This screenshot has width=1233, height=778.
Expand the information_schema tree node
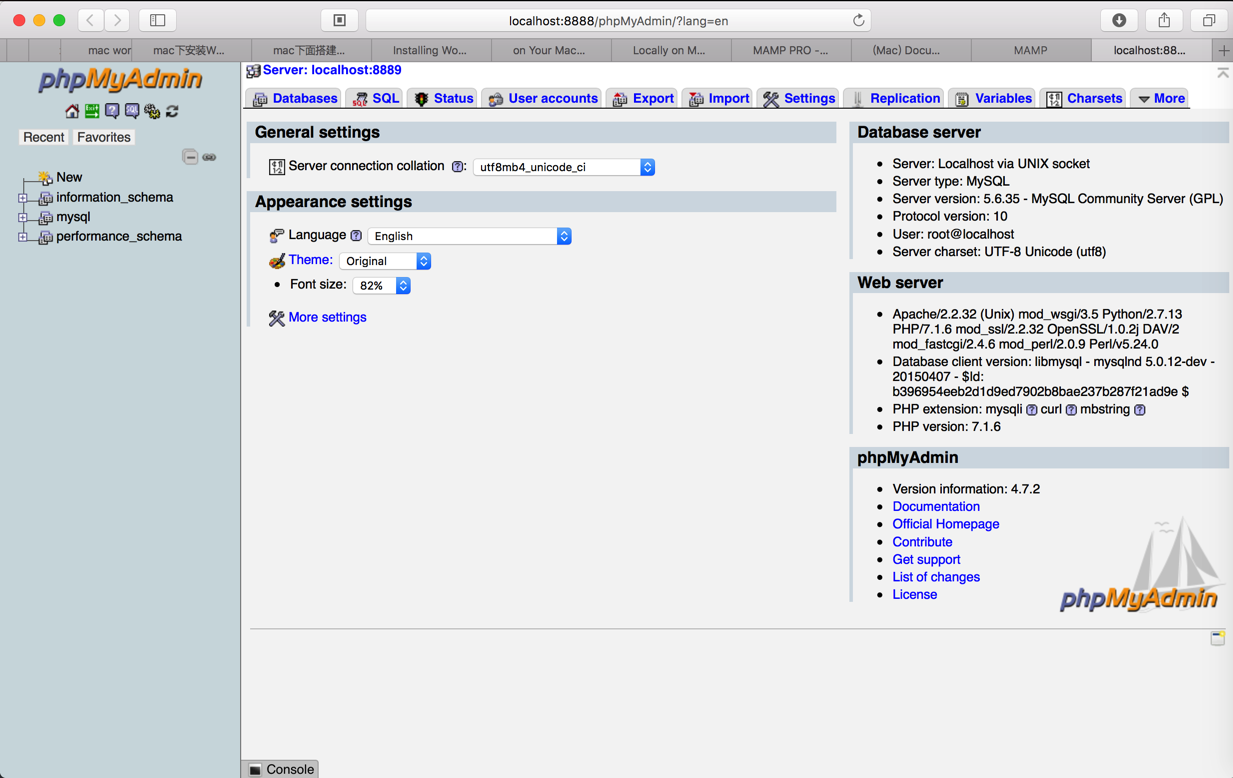click(23, 198)
